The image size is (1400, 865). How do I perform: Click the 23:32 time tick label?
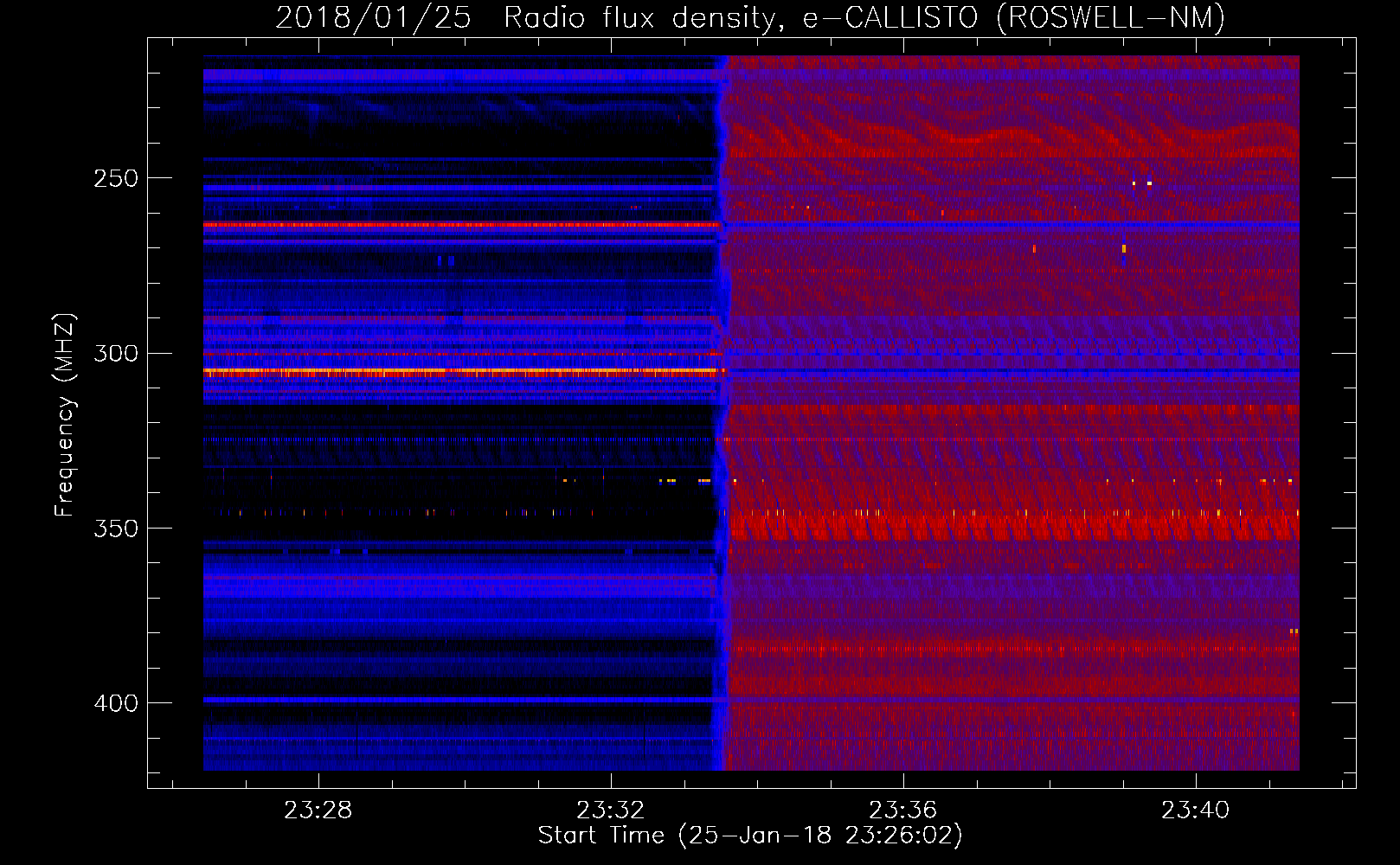[x=611, y=810]
